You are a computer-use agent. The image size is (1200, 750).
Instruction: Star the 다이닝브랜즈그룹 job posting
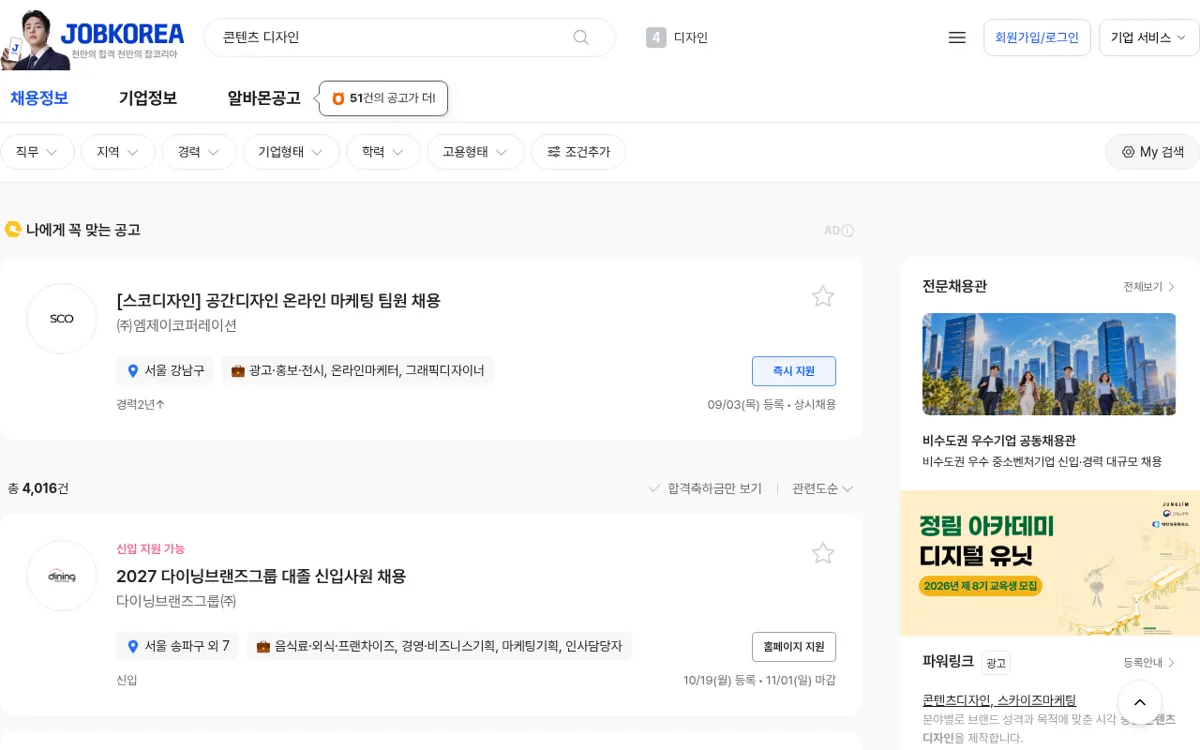[x=823, y=553]
